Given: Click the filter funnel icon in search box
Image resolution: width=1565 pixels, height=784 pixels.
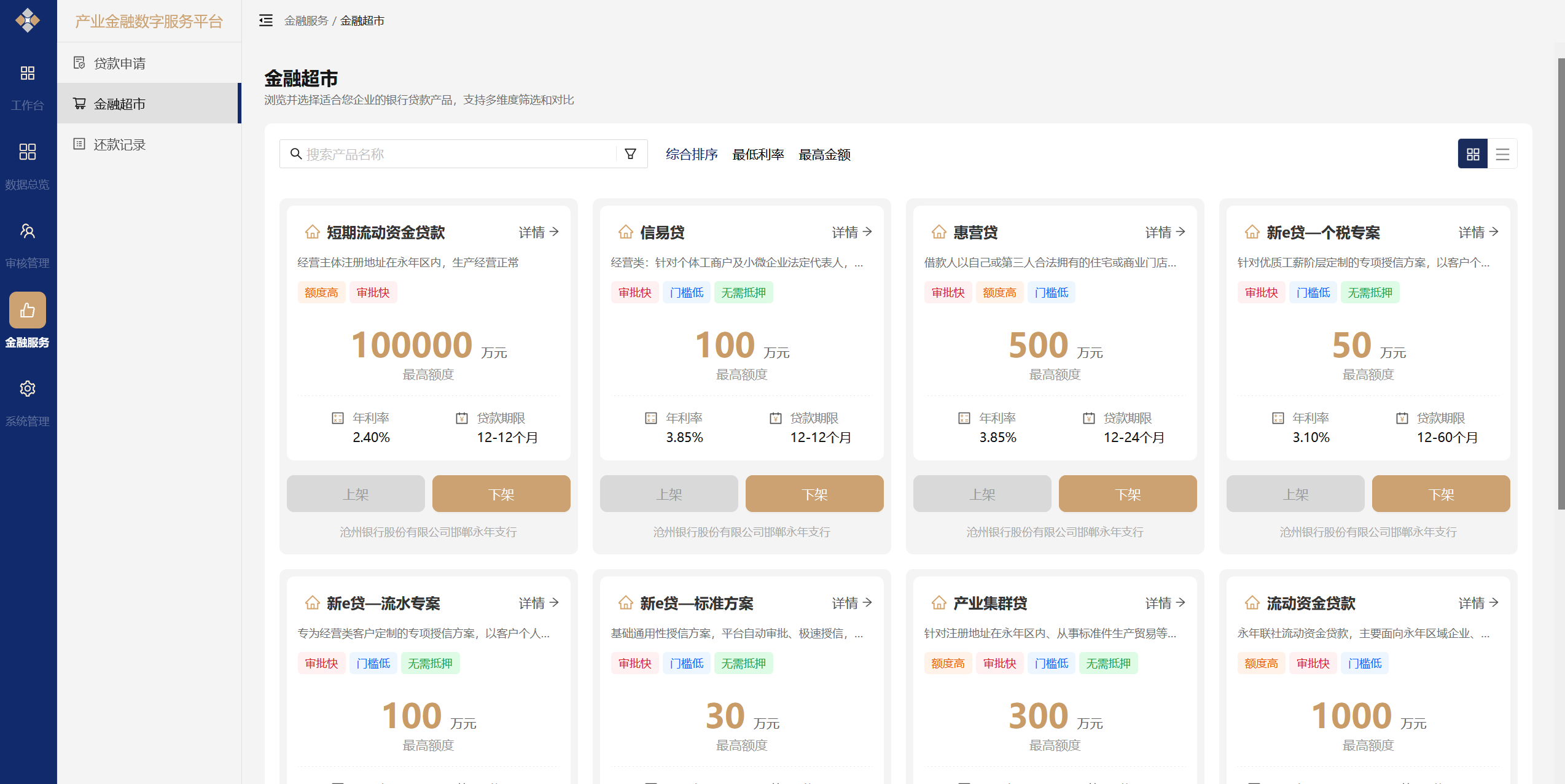Looking at the screenshot, I should pos(630,154).
